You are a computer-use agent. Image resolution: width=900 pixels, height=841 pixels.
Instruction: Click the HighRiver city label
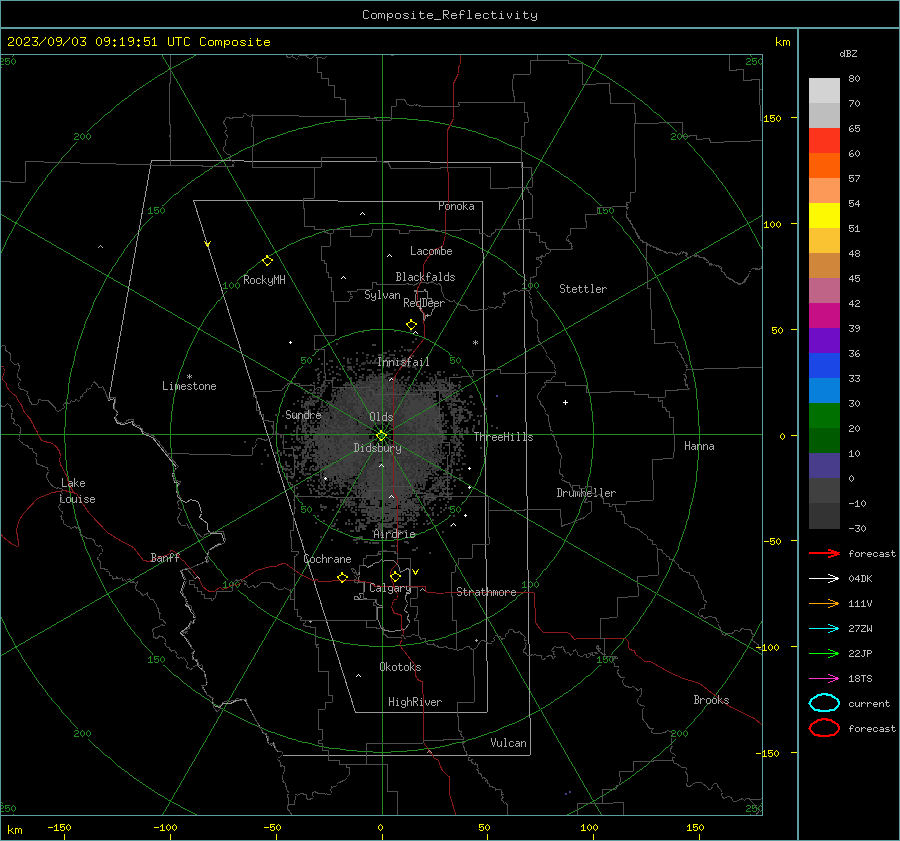tap(415, 702)
